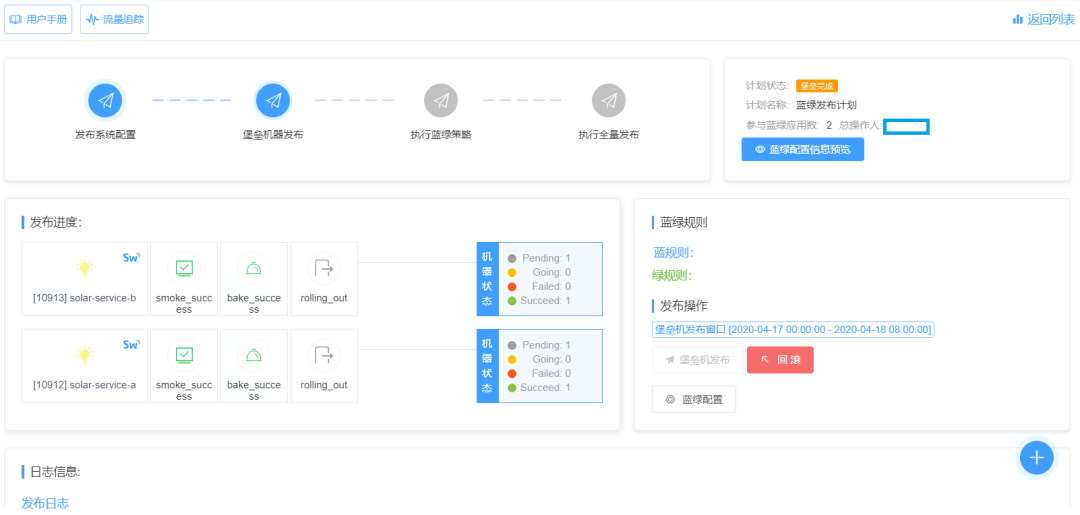Image resolution: width=1080 pixels, height=515 pixels.
Task: Click the 返回列表 link
Action: [1043, 19]
